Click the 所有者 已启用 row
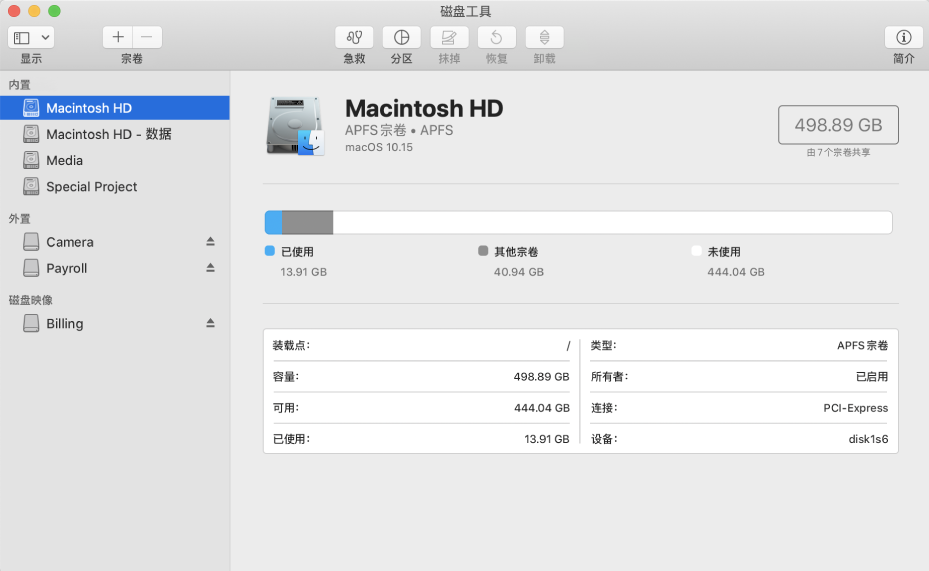 (x=739, y=377)
